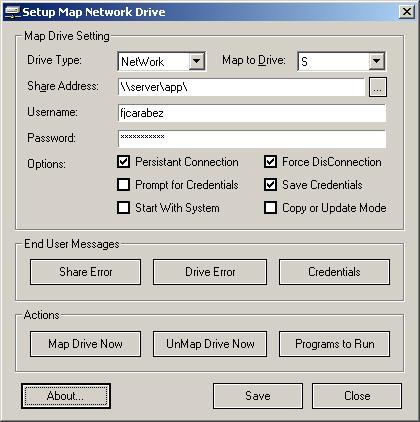Click UnMap Drive Now button

[x=210, y=344]
